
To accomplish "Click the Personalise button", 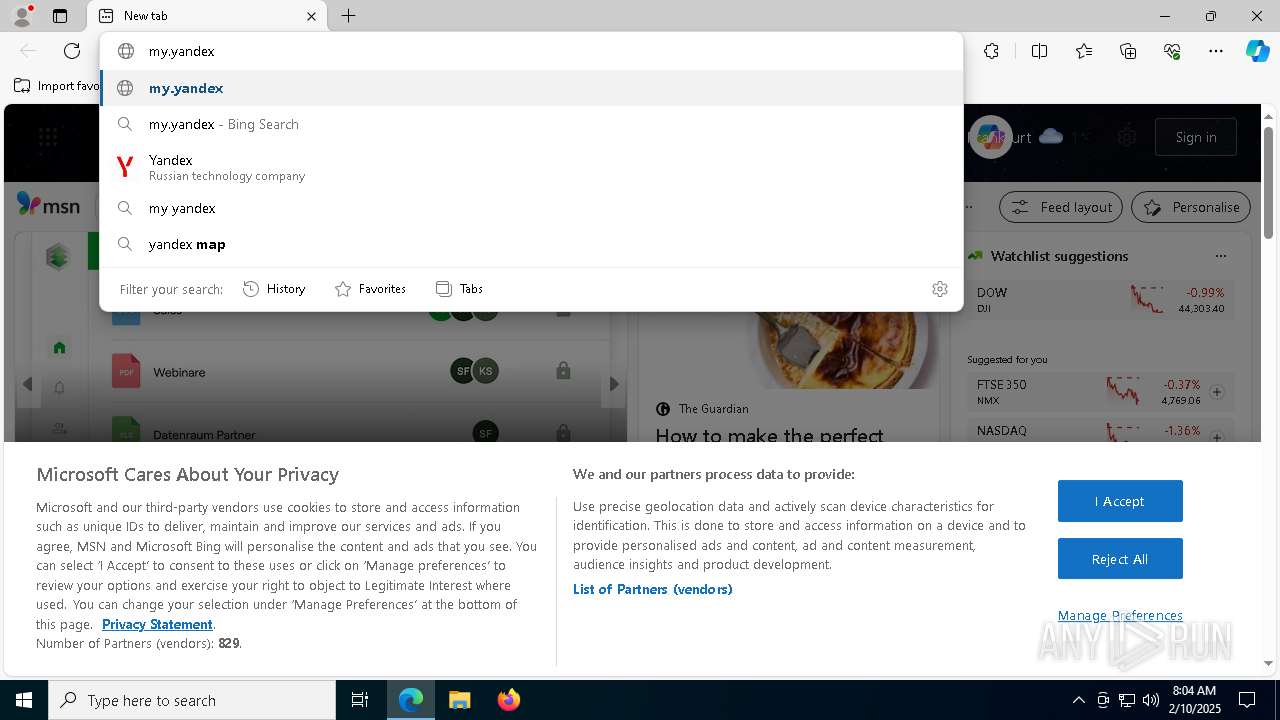I will point(1191,207).
